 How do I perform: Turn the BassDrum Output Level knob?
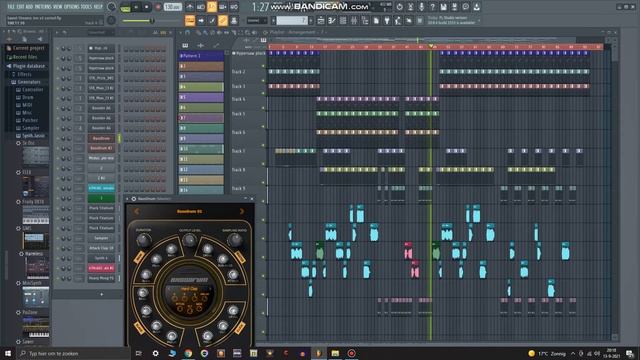tap(189, 240)
